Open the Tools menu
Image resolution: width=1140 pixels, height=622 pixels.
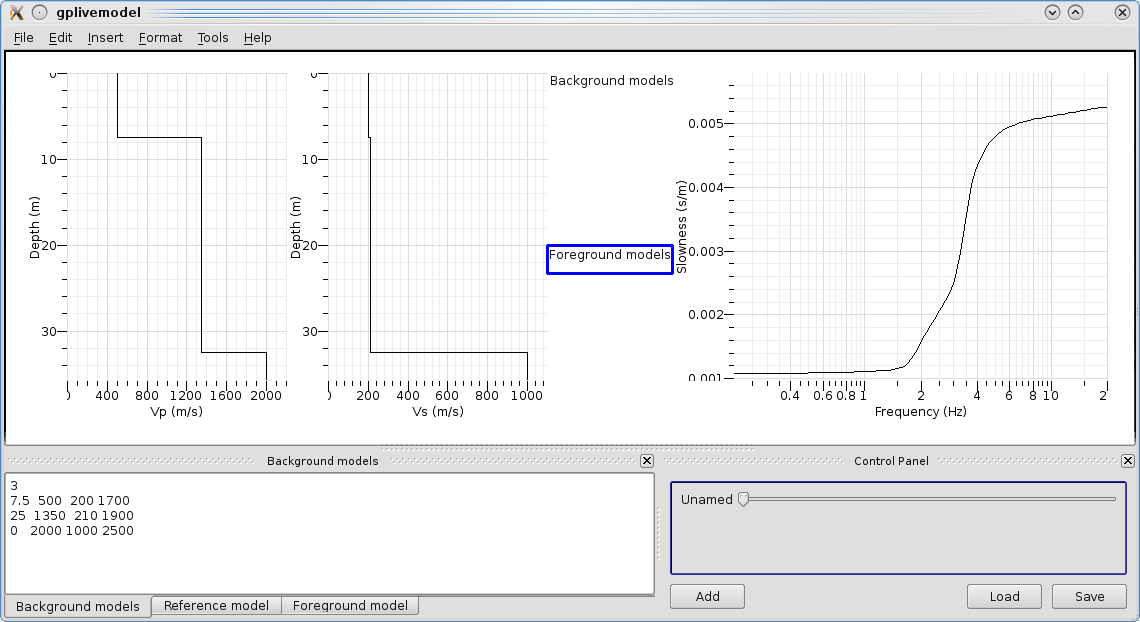(213, 38)
